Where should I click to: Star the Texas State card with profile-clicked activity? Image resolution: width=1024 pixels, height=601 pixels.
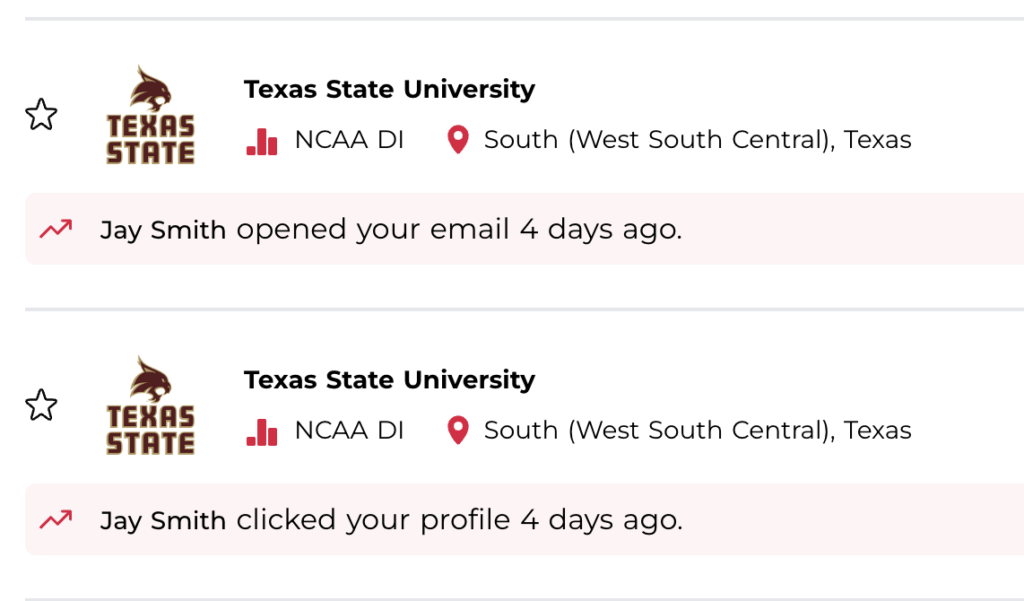[41, 405]
